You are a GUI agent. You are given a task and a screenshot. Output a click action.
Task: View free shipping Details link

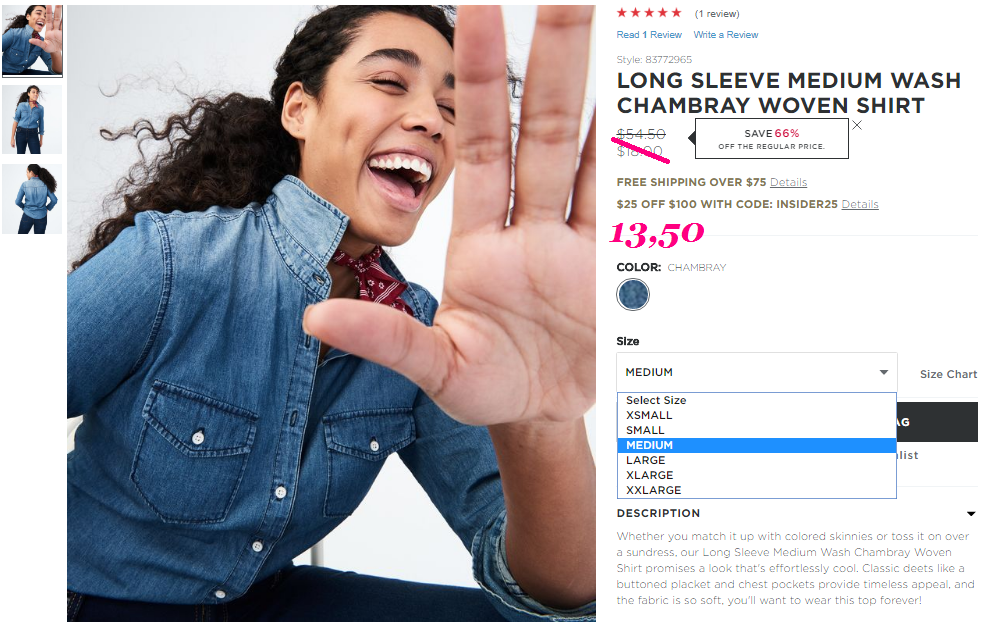pos(788,182)
